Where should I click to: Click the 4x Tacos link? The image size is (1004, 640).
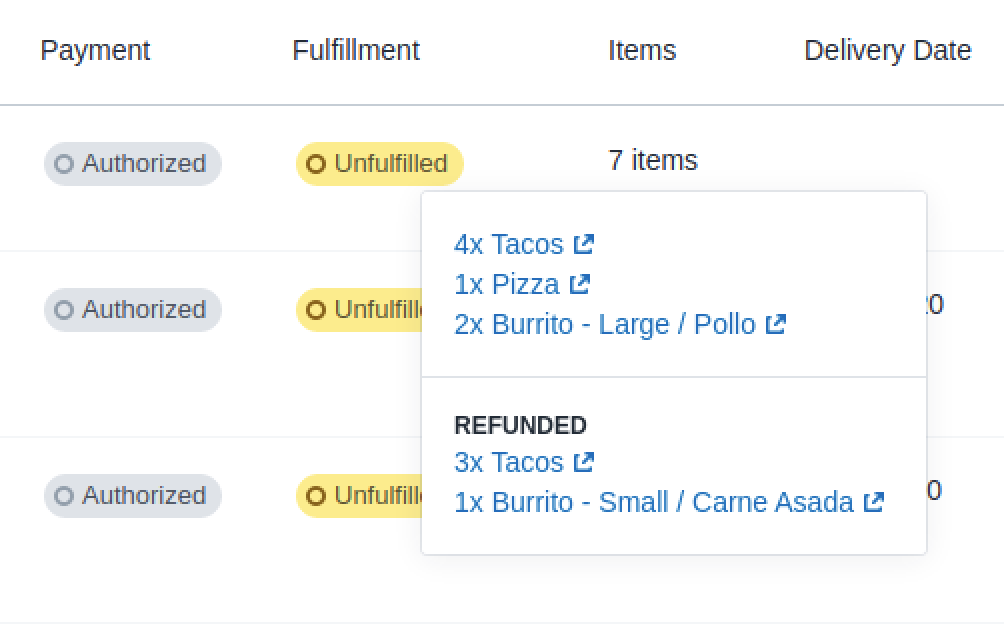(509, 244)
